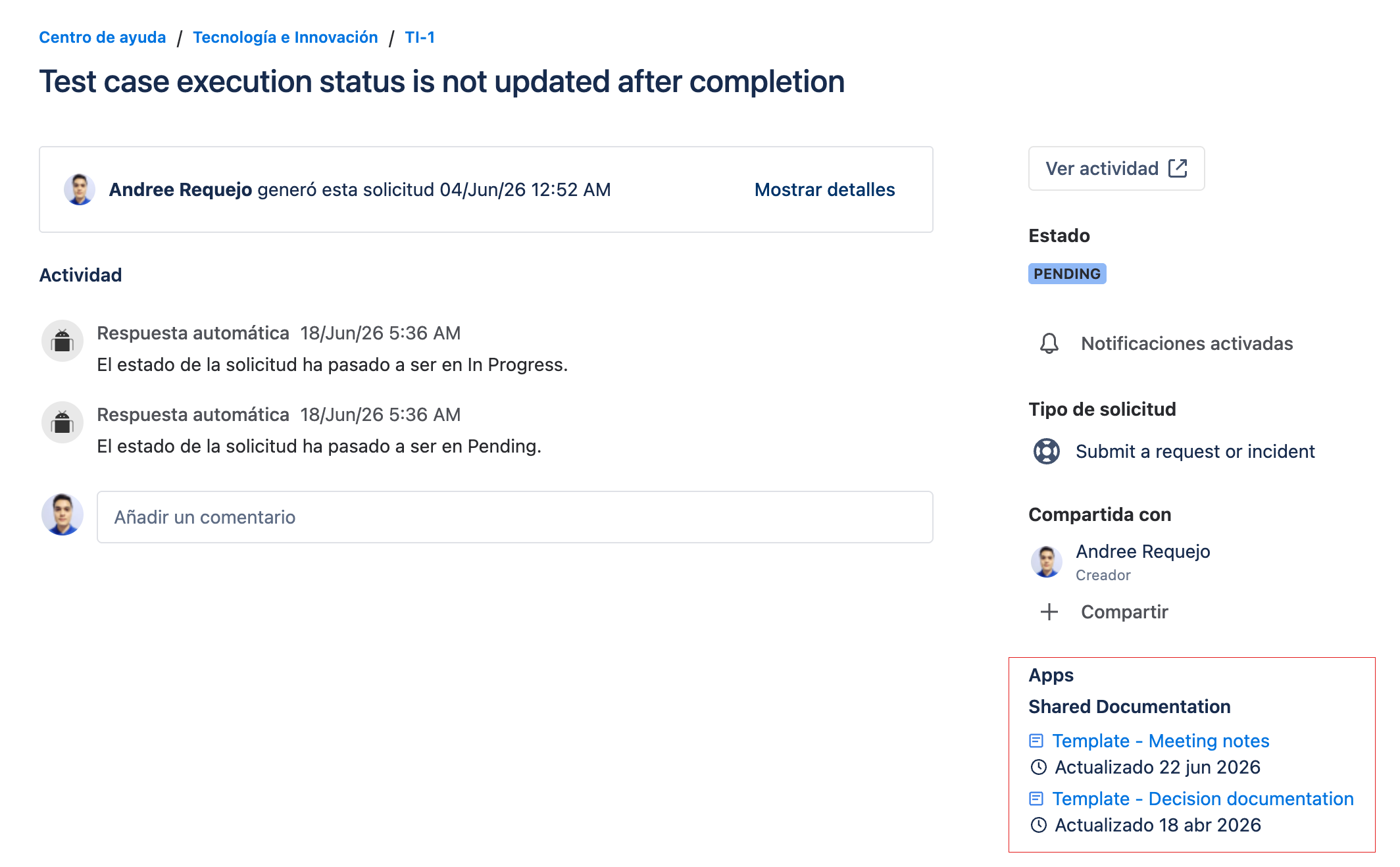Image resolution: width=1400 pixels, height=867 pixels.
Task: Open Template - Decision documentation link
Action: pos(1203,799)
